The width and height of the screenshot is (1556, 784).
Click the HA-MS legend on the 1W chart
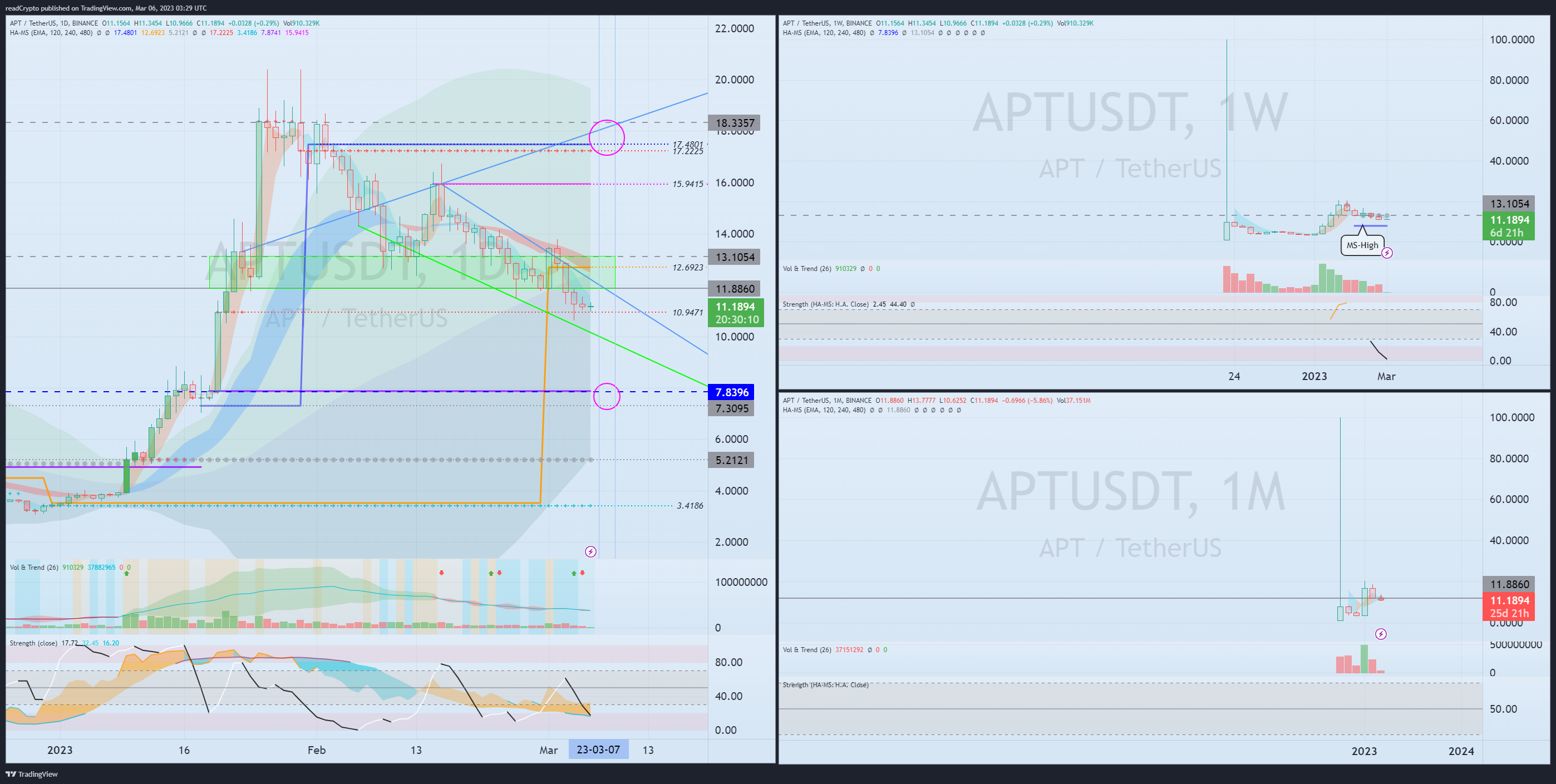[825, 33]
